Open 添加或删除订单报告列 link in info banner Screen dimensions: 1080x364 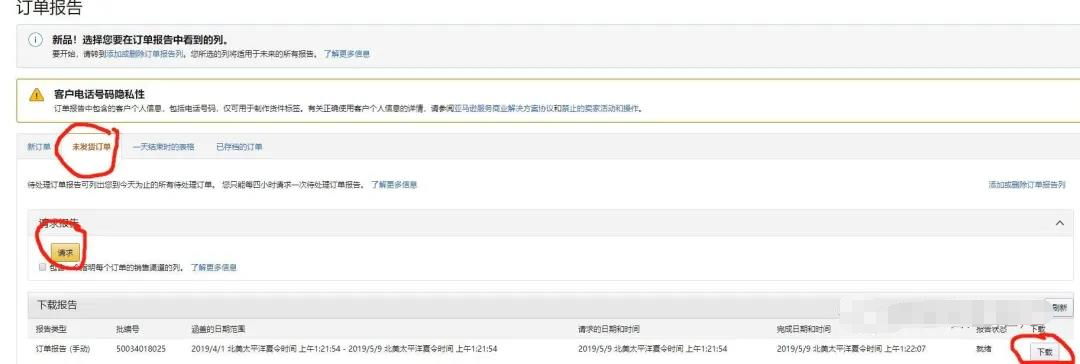click(145, 54)
